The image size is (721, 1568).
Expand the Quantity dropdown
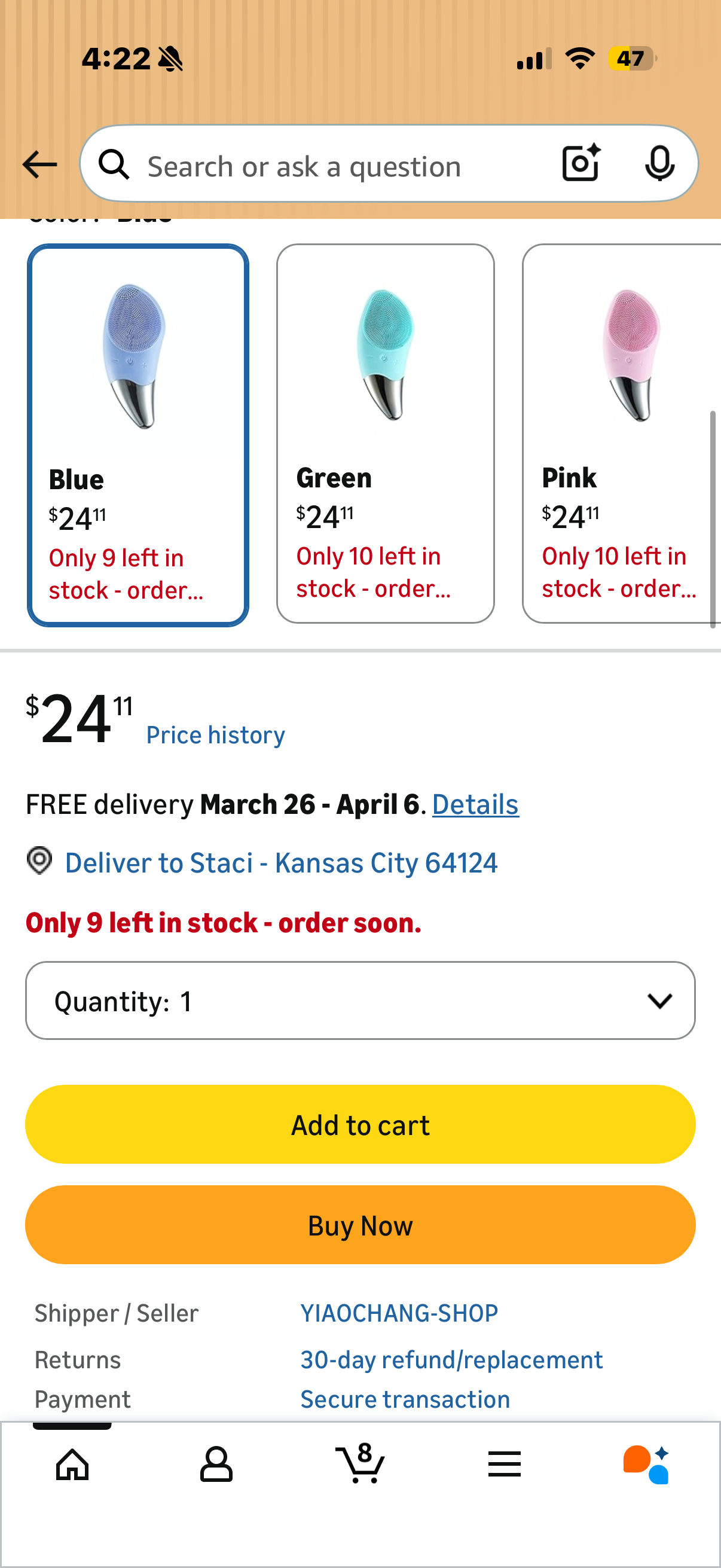point(360,1000)
